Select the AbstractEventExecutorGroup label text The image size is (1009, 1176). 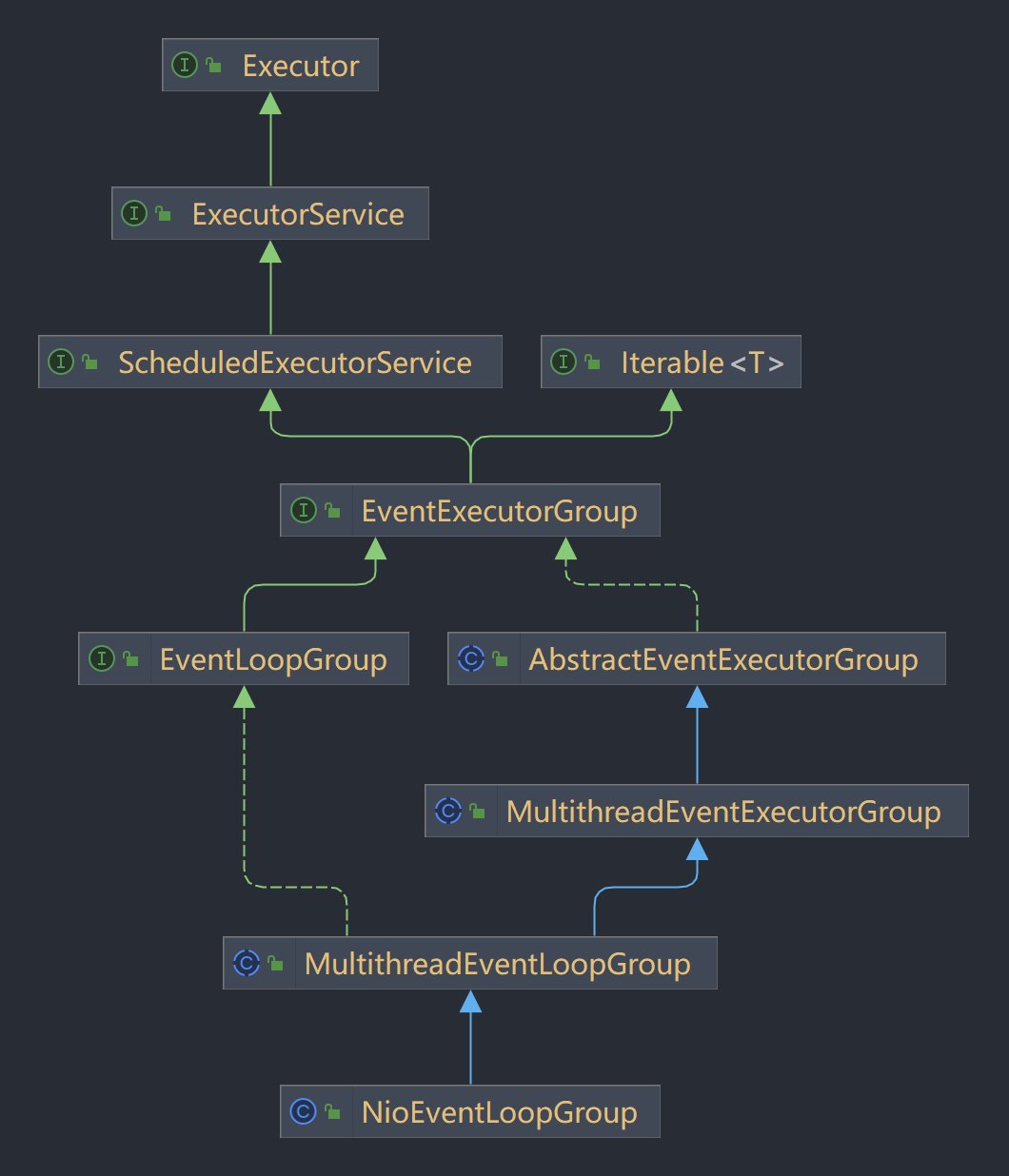[723, 659]
